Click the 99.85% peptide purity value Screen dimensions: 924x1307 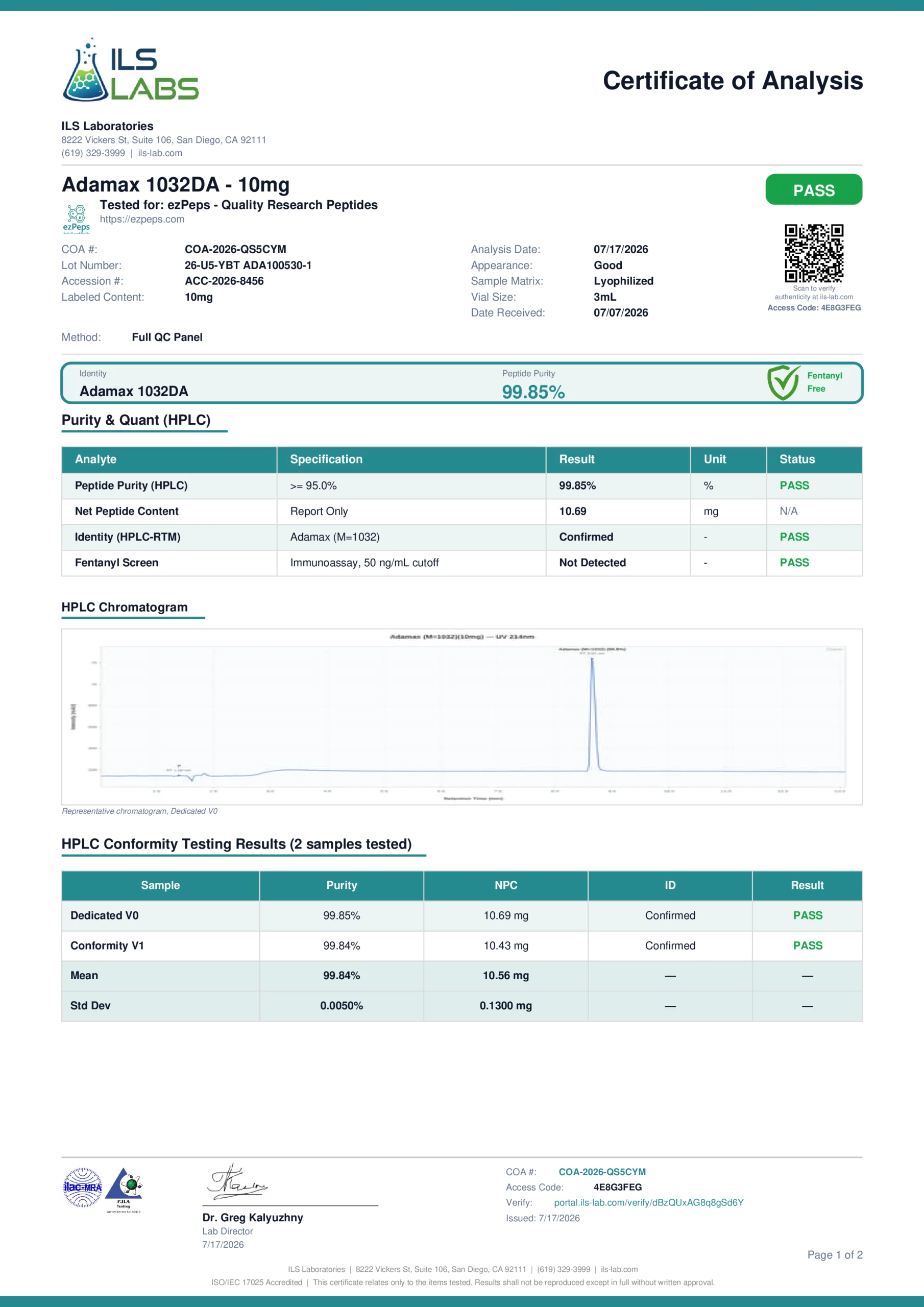tap(533, 392)
